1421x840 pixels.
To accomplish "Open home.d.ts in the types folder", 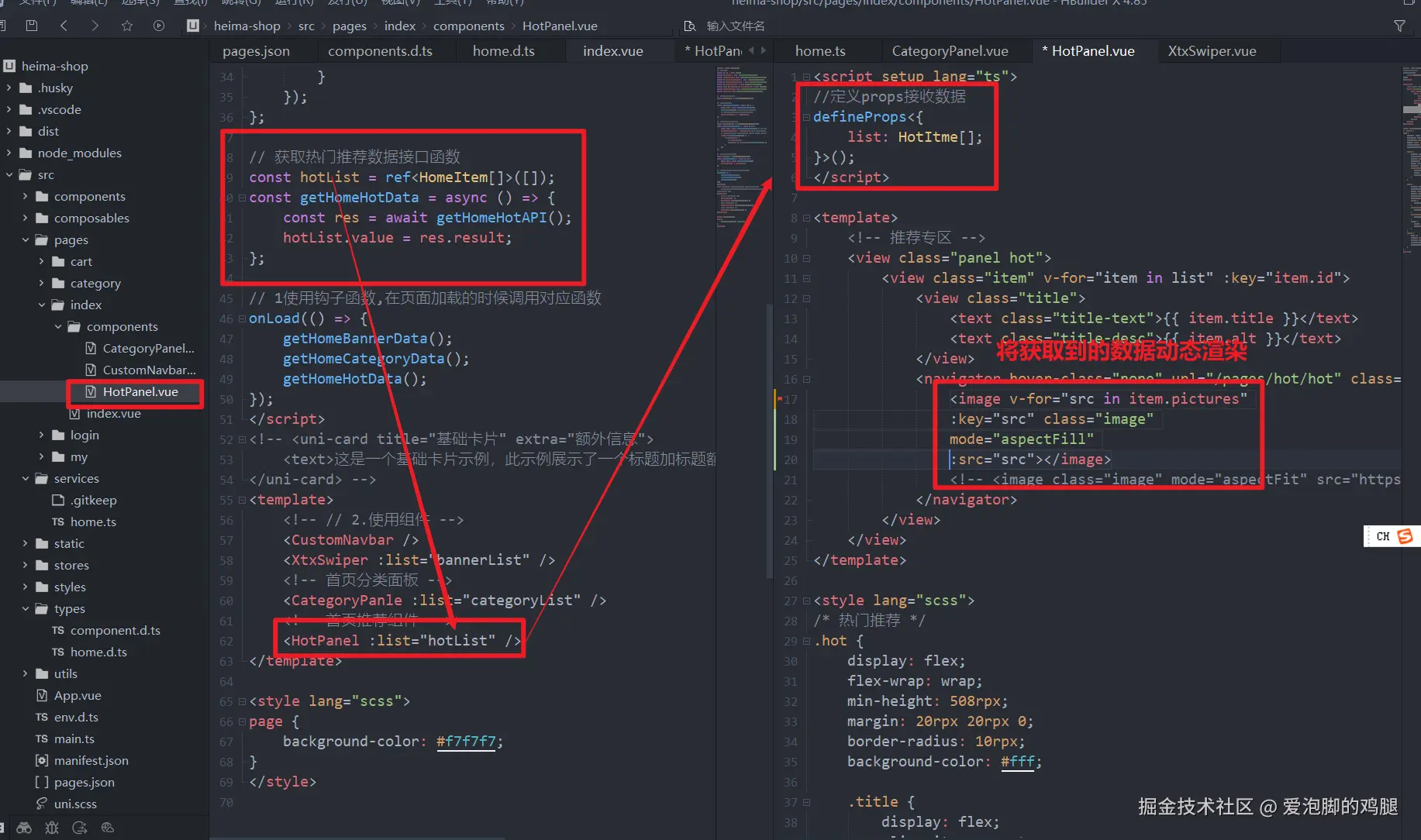I will coord(98,652).
